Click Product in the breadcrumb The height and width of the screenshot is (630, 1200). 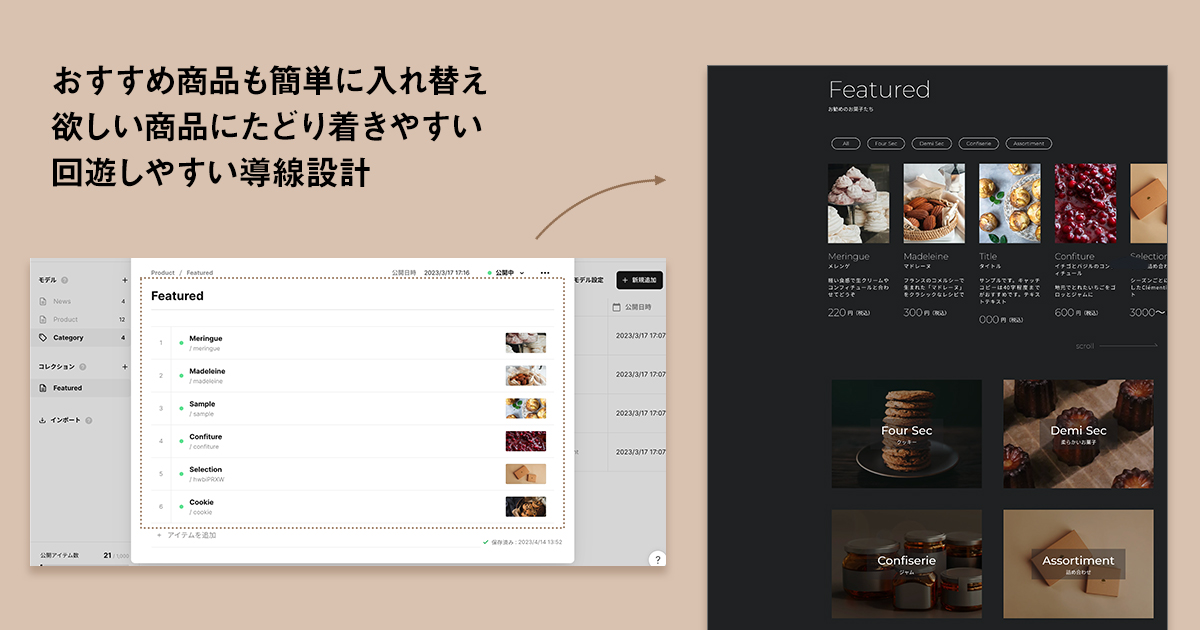163,272
